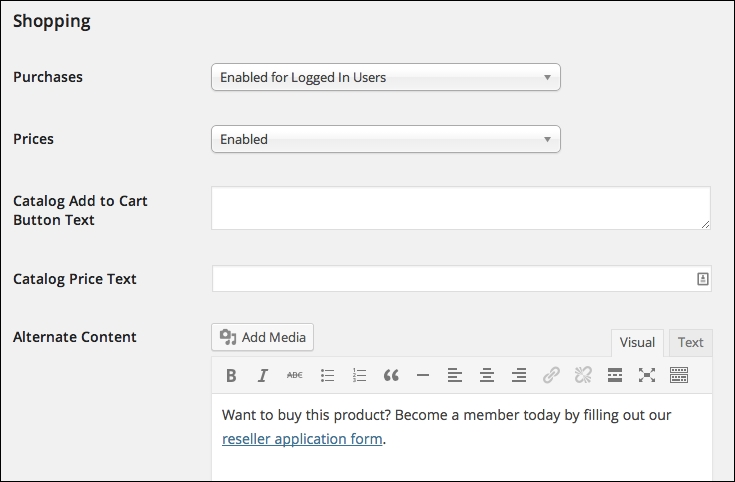Switch to the Text editor tab

coord(690,342)
